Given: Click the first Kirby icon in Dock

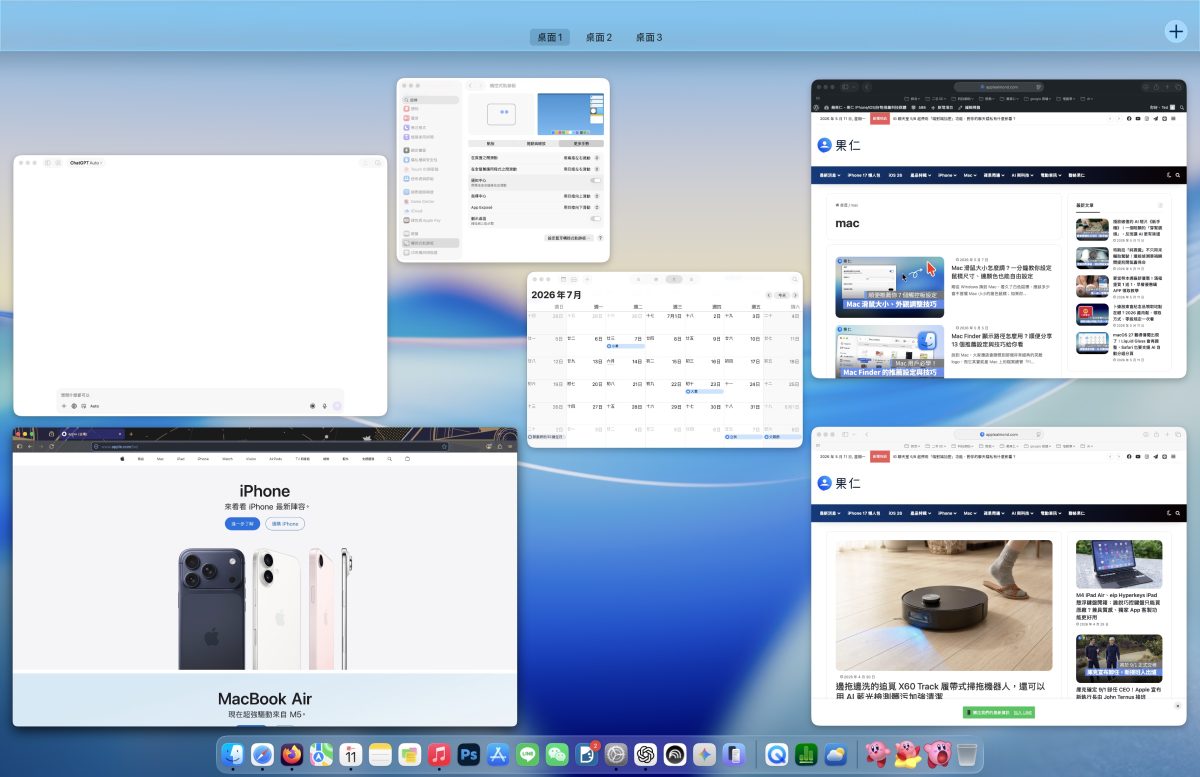Looking at the screenshot, I should coord(879,754).
